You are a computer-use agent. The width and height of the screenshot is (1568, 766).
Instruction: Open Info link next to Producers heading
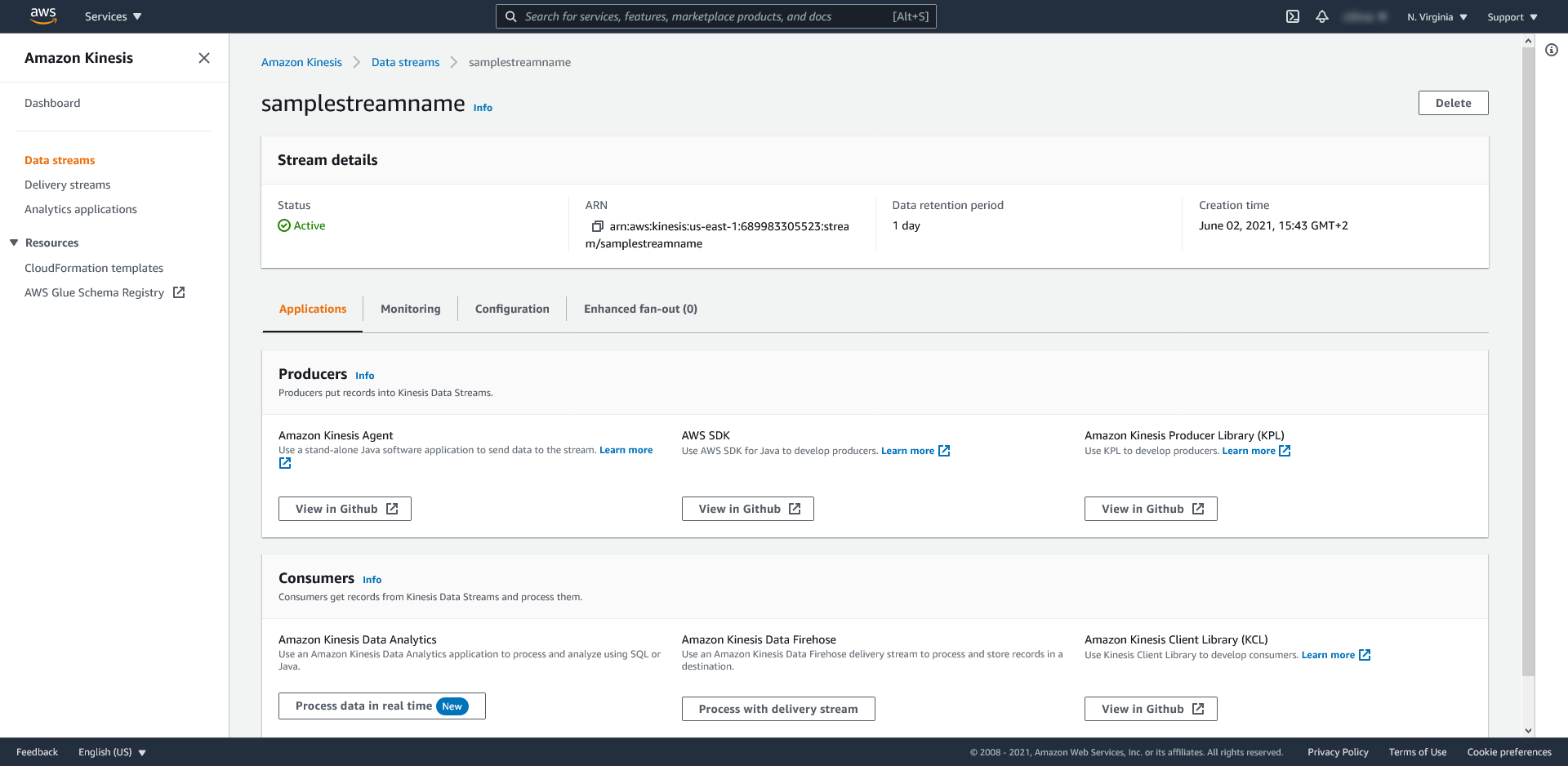pyautogui.click(x=364, y=376)
